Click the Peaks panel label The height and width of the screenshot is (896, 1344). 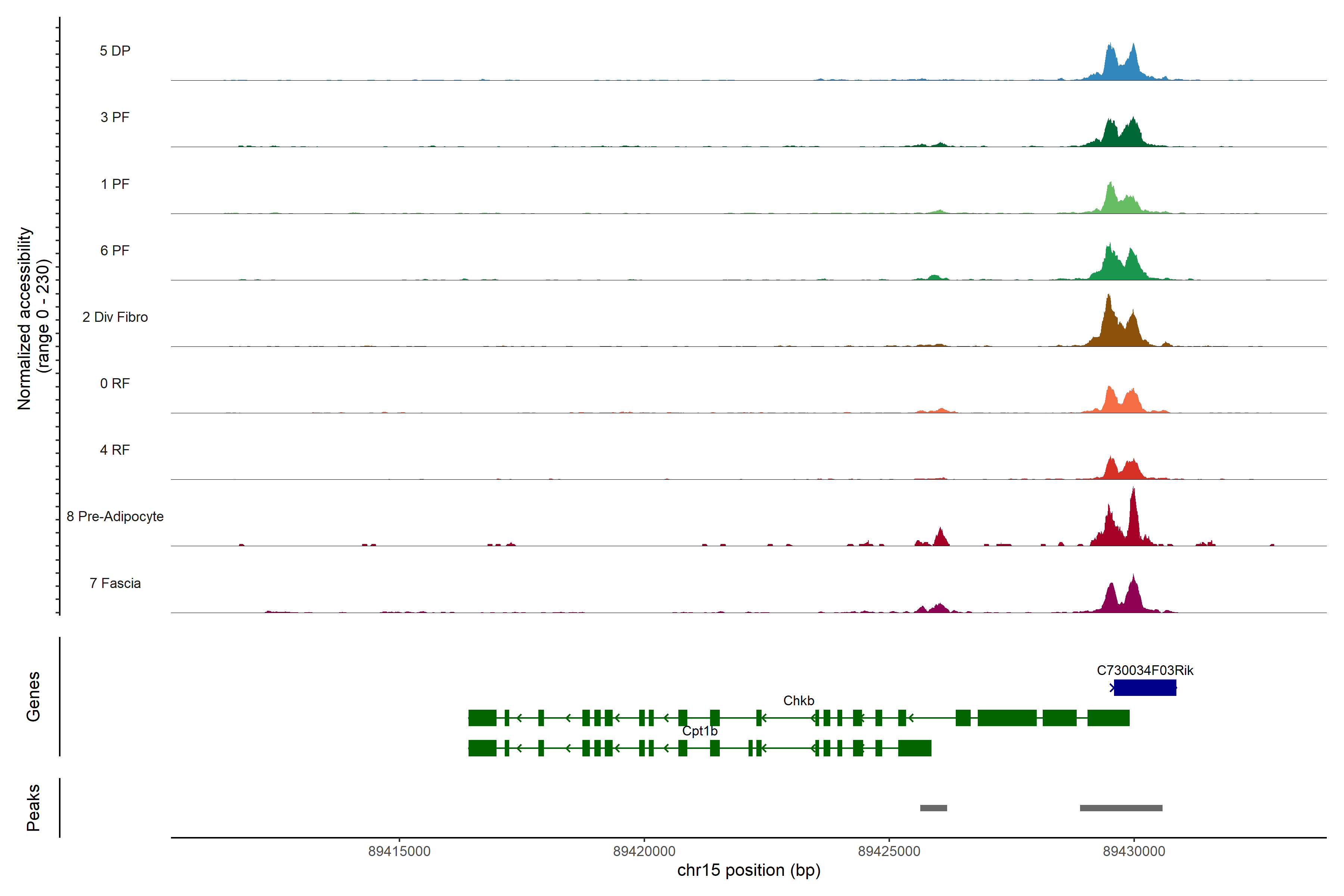coord(33,808)
